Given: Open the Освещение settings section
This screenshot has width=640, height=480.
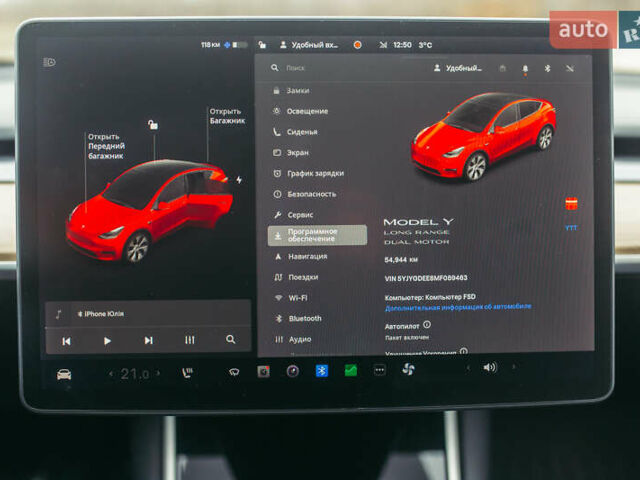Looking at the screenshot, I should click(300, 111).
